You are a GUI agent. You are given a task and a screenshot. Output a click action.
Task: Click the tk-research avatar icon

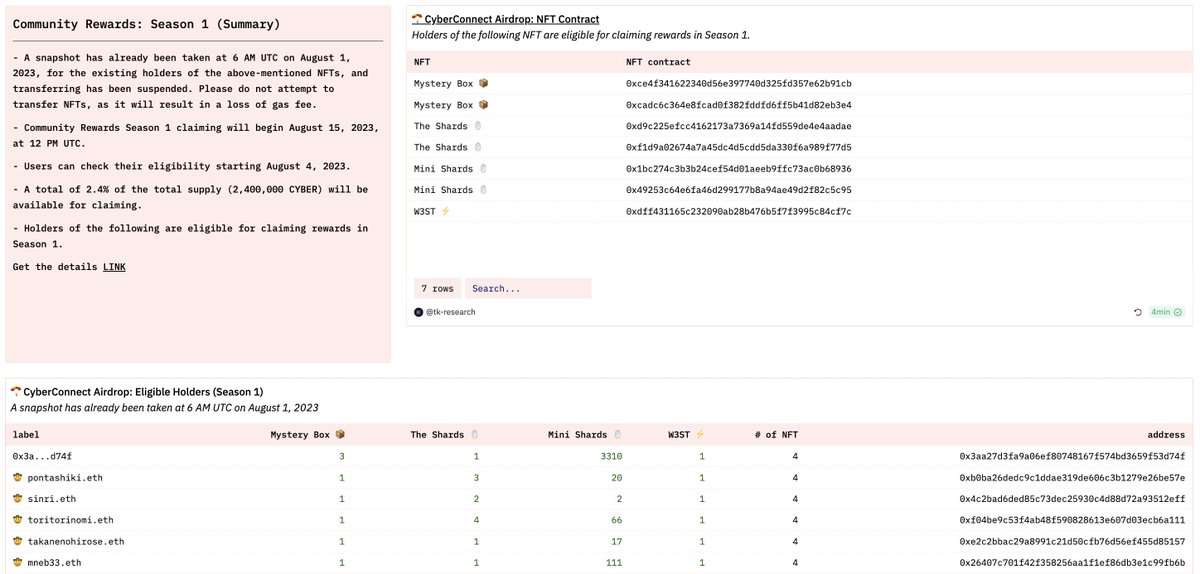(x=417, y=312)
